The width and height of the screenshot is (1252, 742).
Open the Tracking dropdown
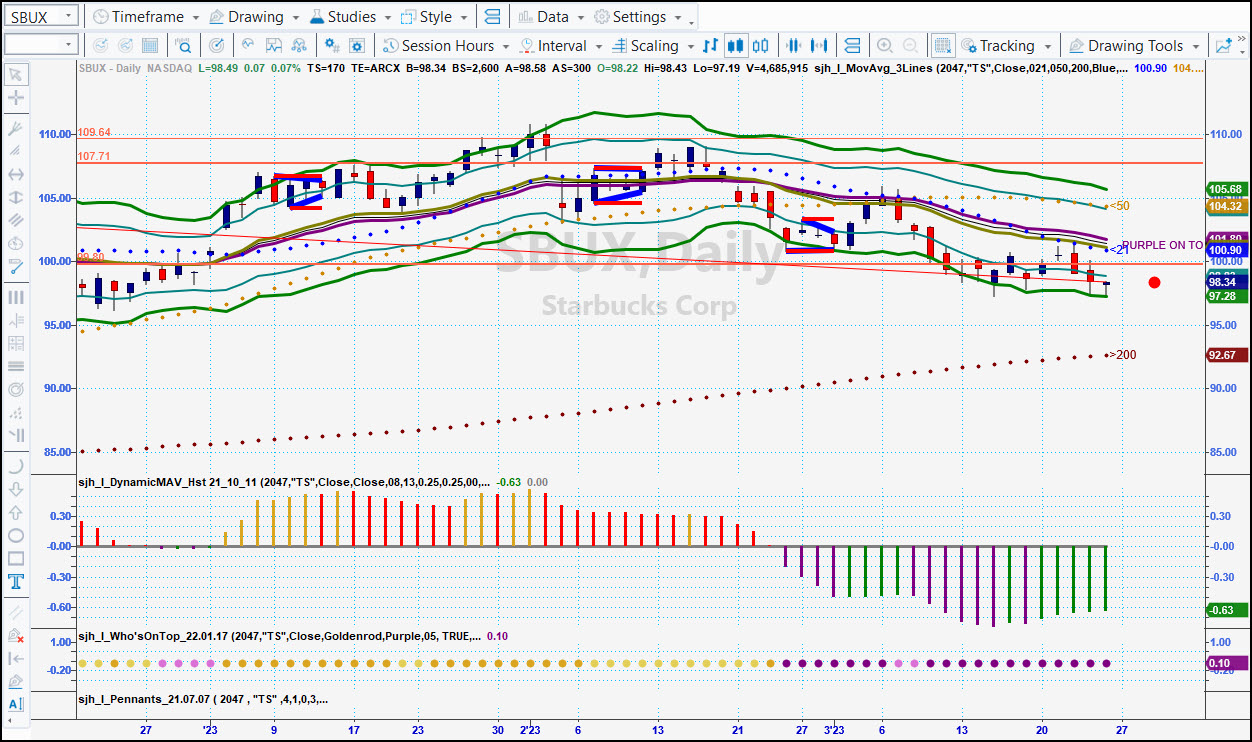[x=1006, y=46]
